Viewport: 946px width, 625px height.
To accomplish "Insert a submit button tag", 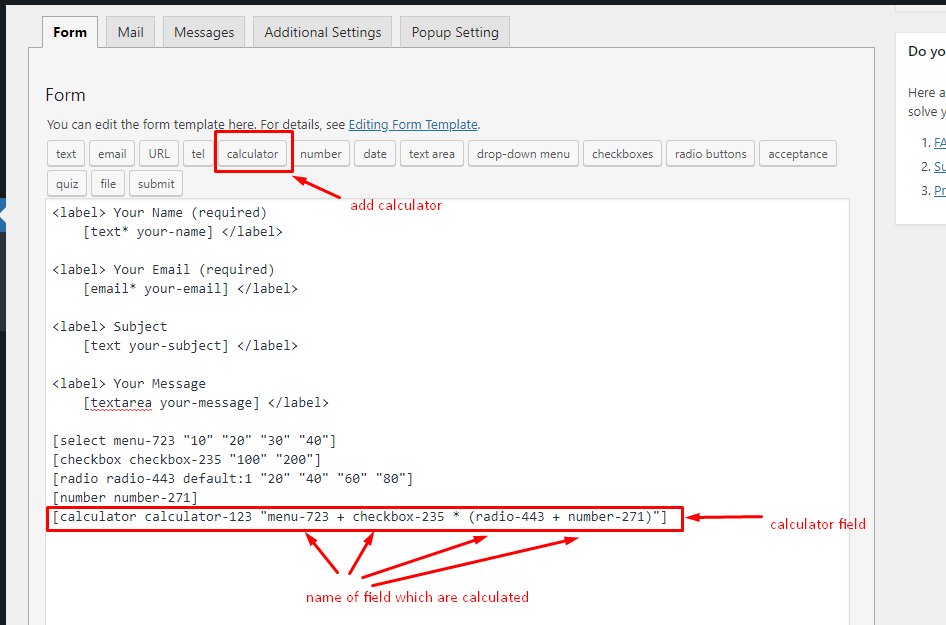I will pyautogui.click(x=156, y=184).
